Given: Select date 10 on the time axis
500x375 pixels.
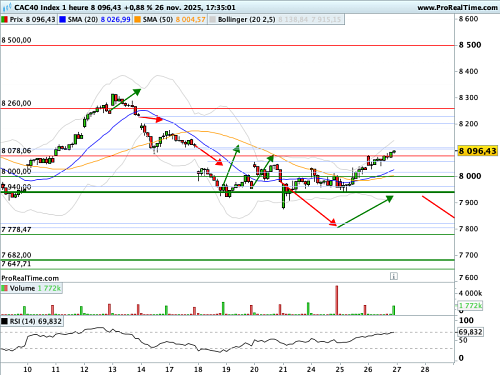Looking at the screenshot, I should [28, 369].
